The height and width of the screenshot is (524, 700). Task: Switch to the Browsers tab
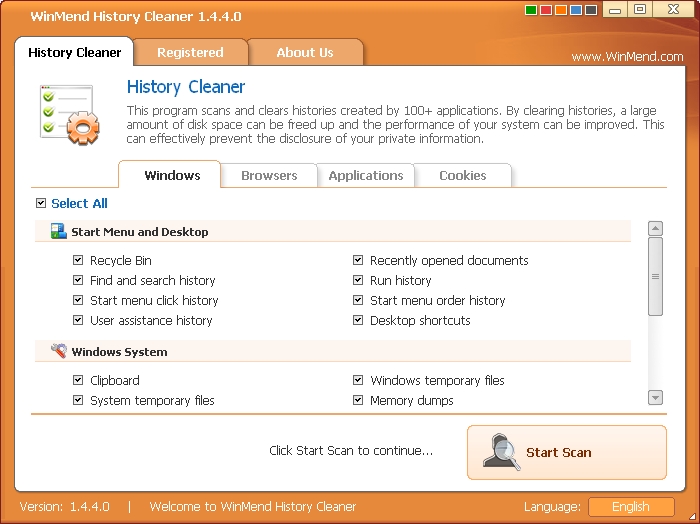coord(269,175)
